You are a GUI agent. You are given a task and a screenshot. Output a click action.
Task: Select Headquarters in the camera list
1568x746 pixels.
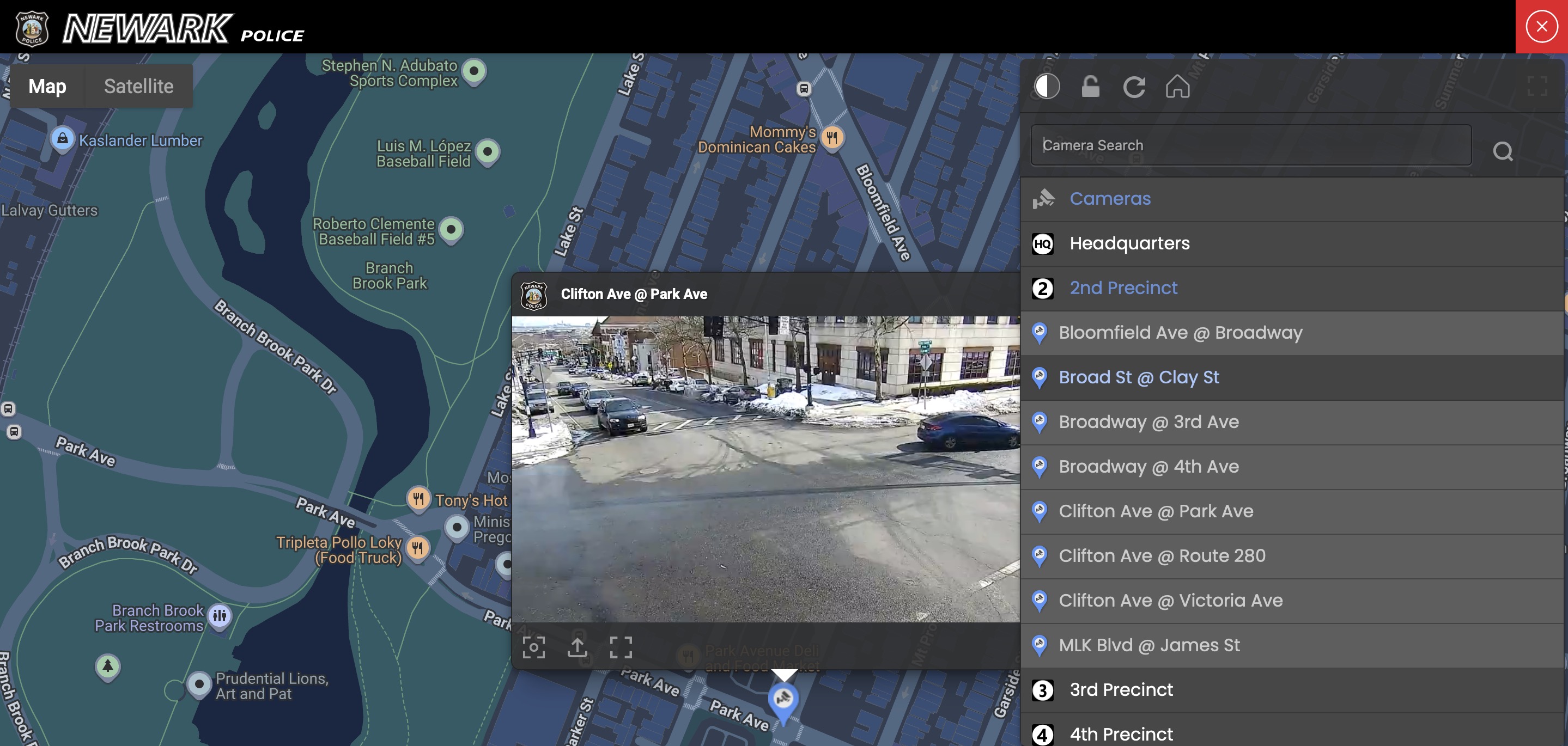(x=1130, y=243)
